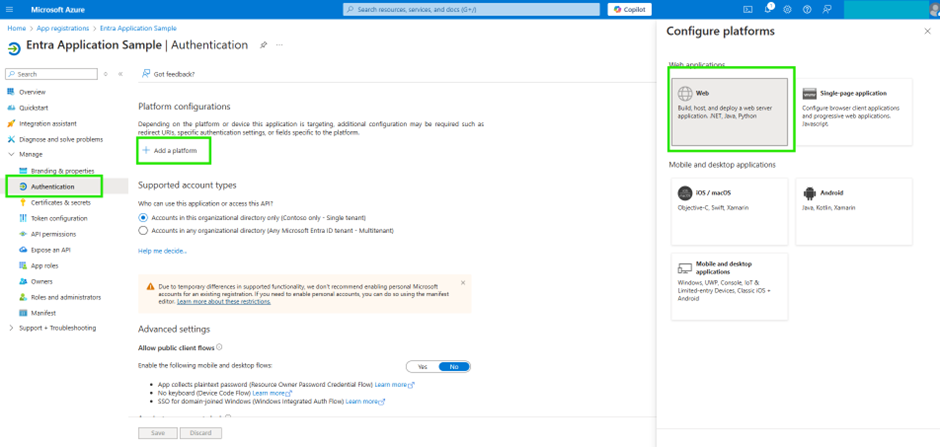Go to App registrations breadcrumb
940x447 pixels.
click(62, 28)
